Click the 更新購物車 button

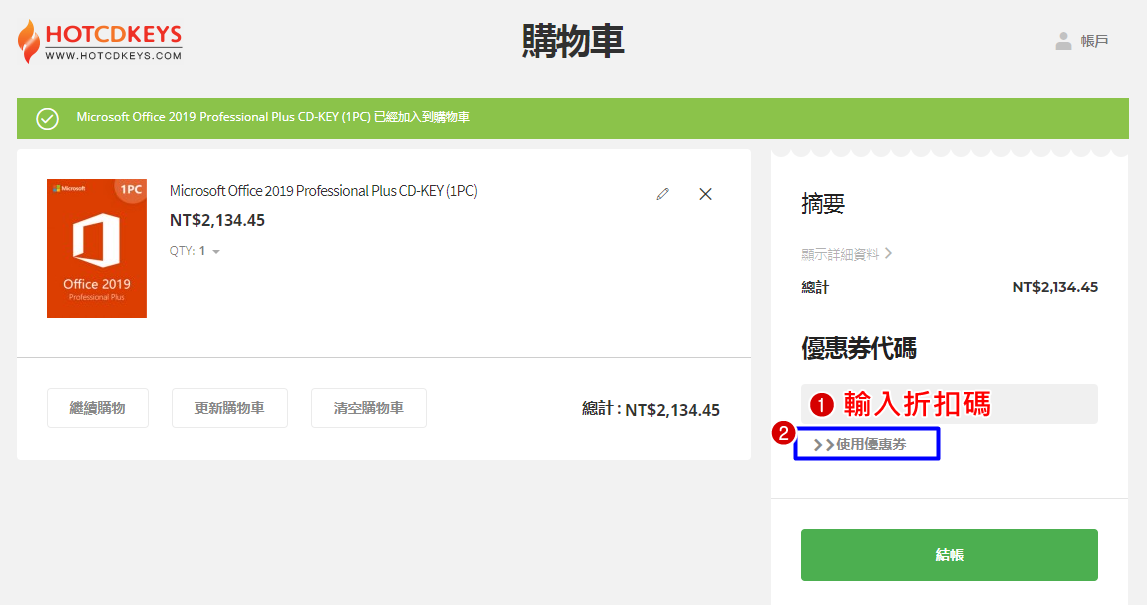(x=230, y=407)
